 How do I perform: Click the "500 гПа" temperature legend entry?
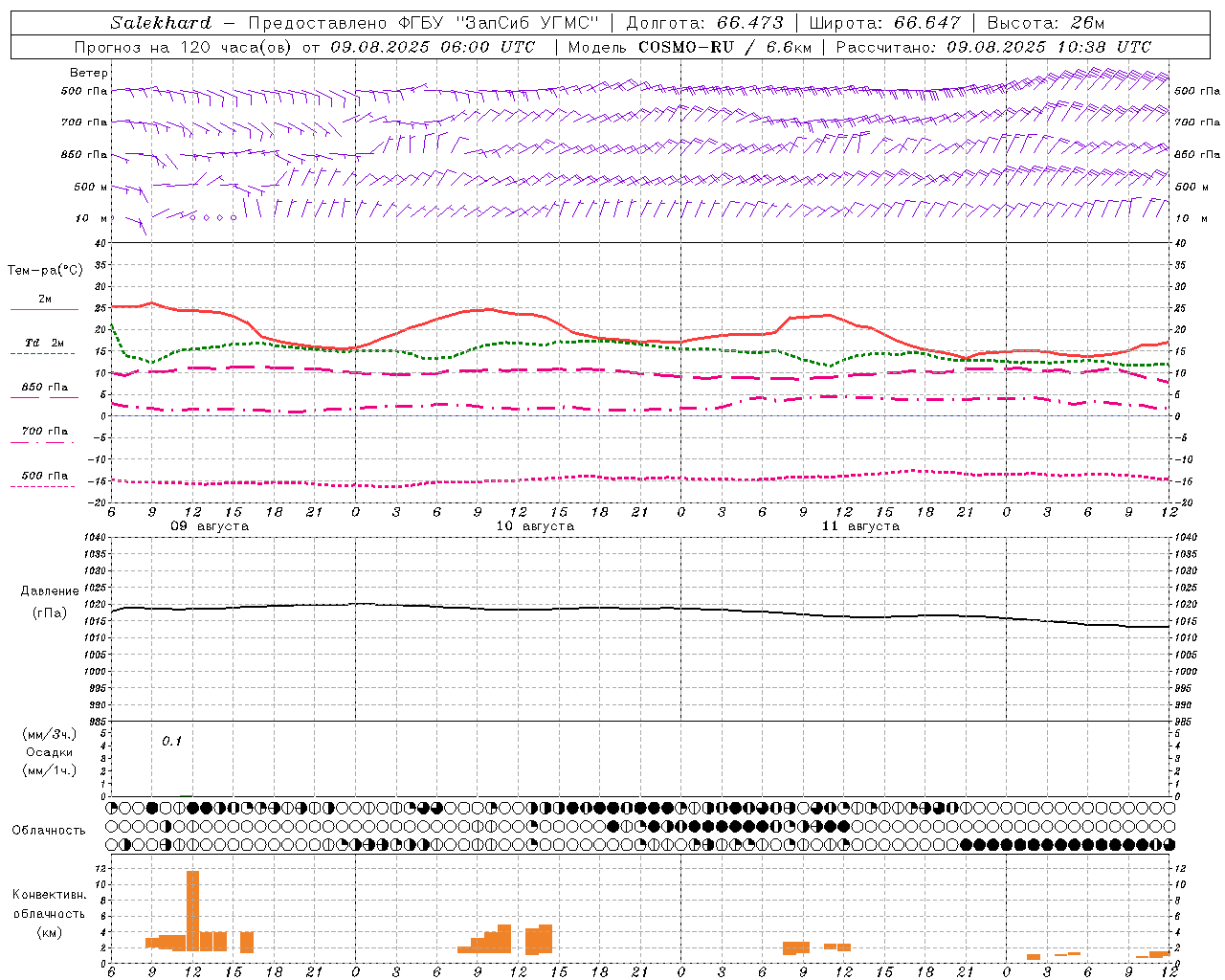(45, 476)
